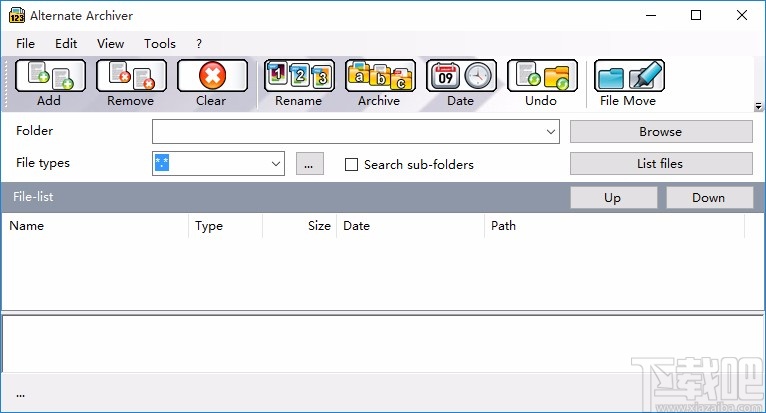
Task: Sort by the Path column header
Action: click(x=615, y=226)
